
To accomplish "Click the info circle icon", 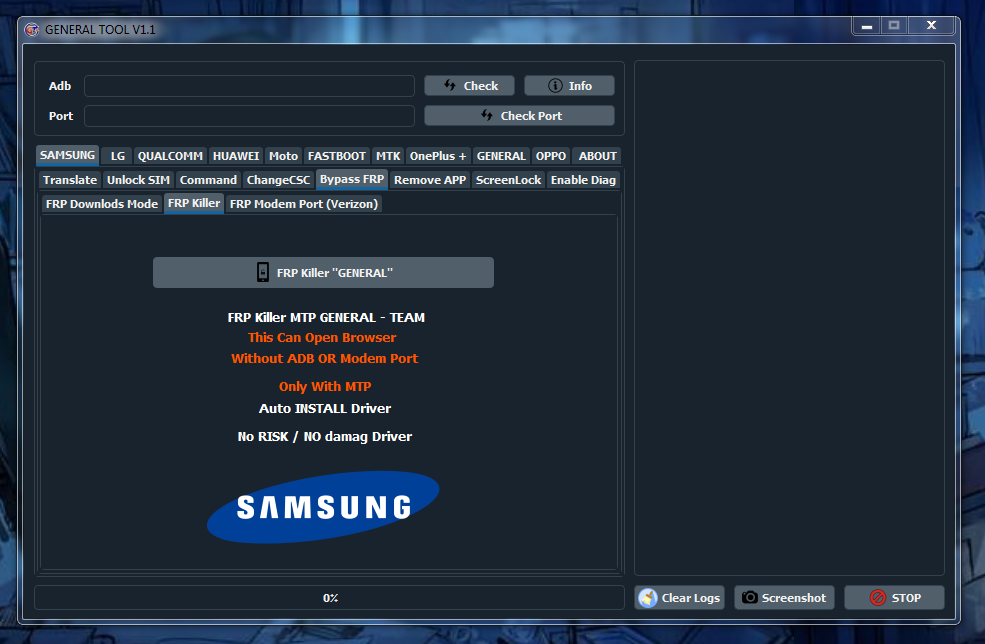I will click(555, 85).
